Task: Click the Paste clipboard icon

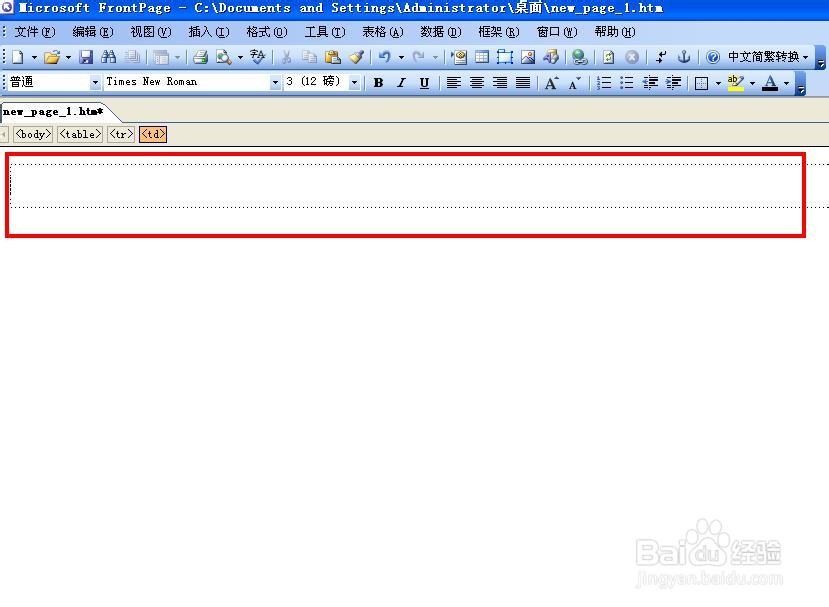Action: [x=333, y=57]
